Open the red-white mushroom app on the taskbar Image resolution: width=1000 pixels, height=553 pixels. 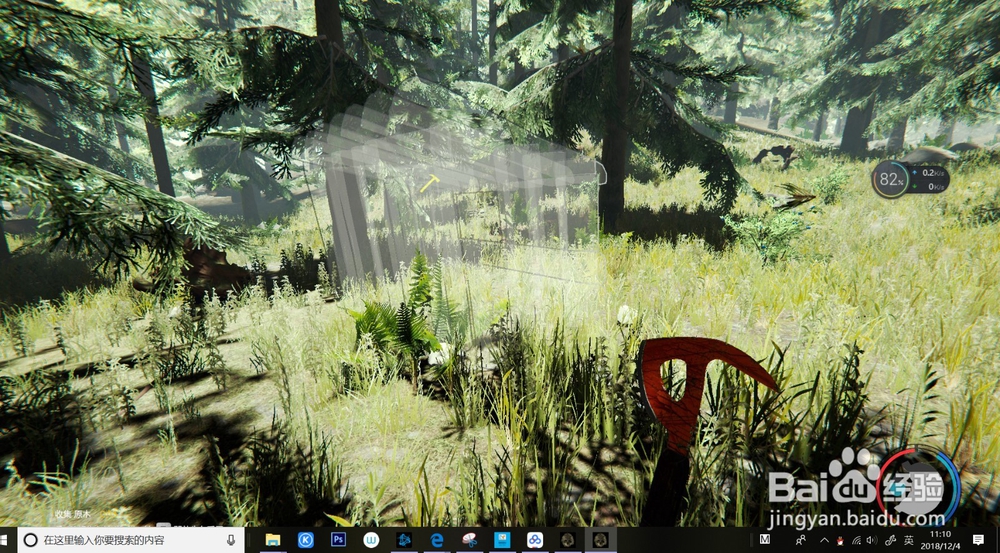pos(469,540)
